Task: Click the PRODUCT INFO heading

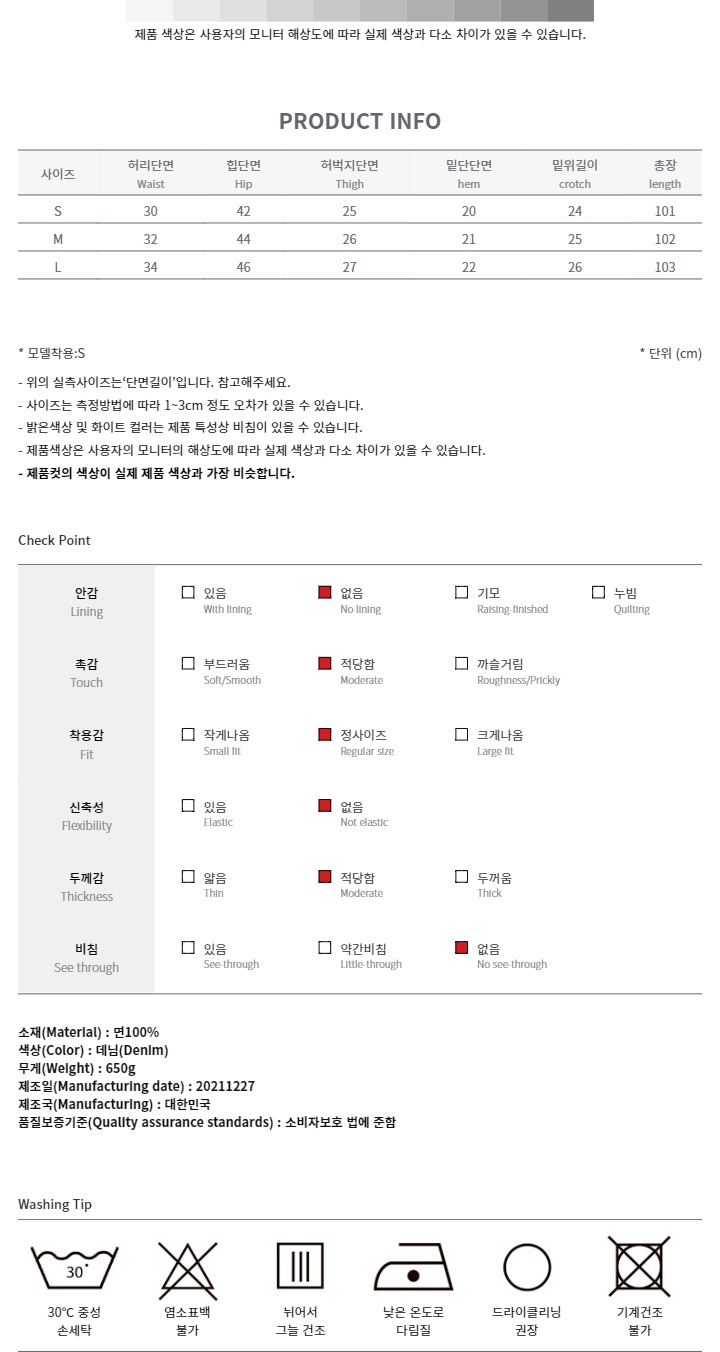Action: (x=360, y=121)
